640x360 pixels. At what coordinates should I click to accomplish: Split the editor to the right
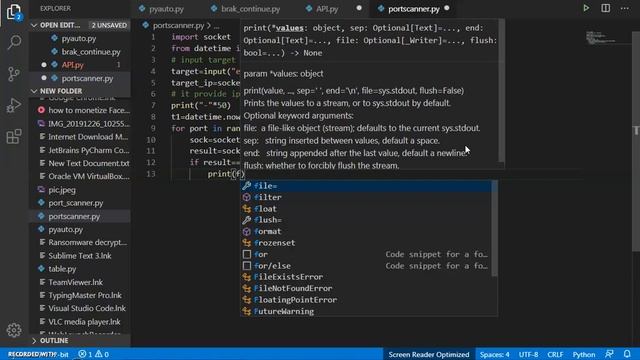tap(605, 8)
